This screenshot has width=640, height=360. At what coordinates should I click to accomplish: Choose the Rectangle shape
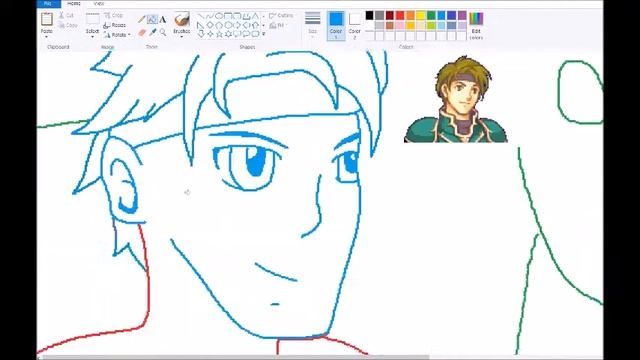point(228,16)
